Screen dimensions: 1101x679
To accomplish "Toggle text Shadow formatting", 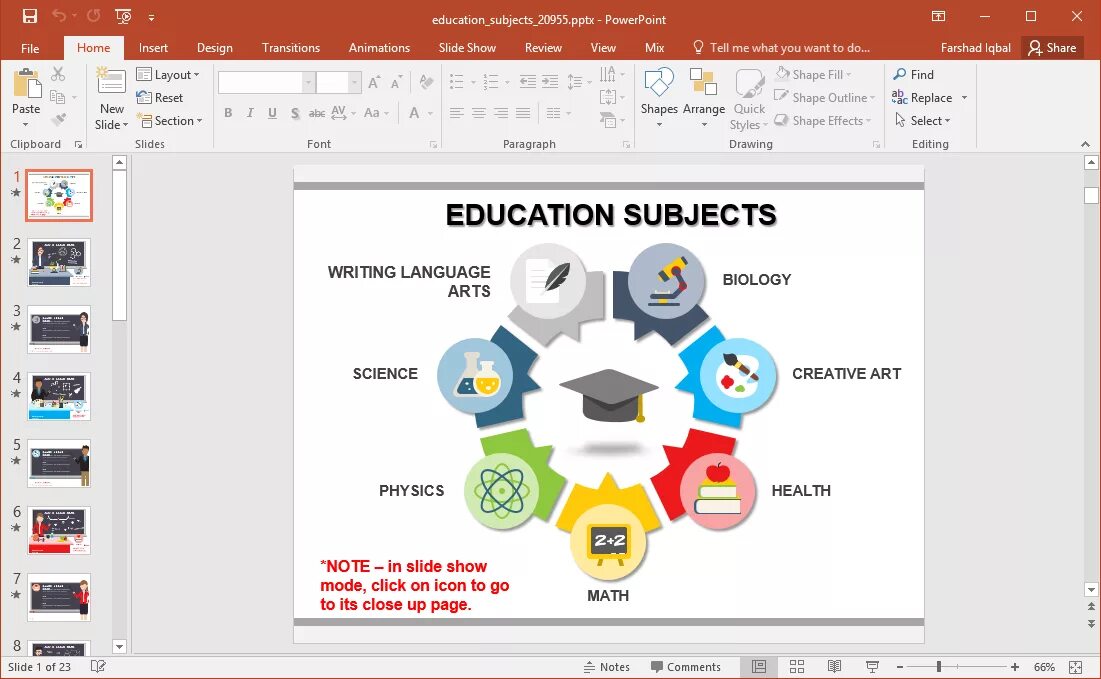I will (295, 113).
